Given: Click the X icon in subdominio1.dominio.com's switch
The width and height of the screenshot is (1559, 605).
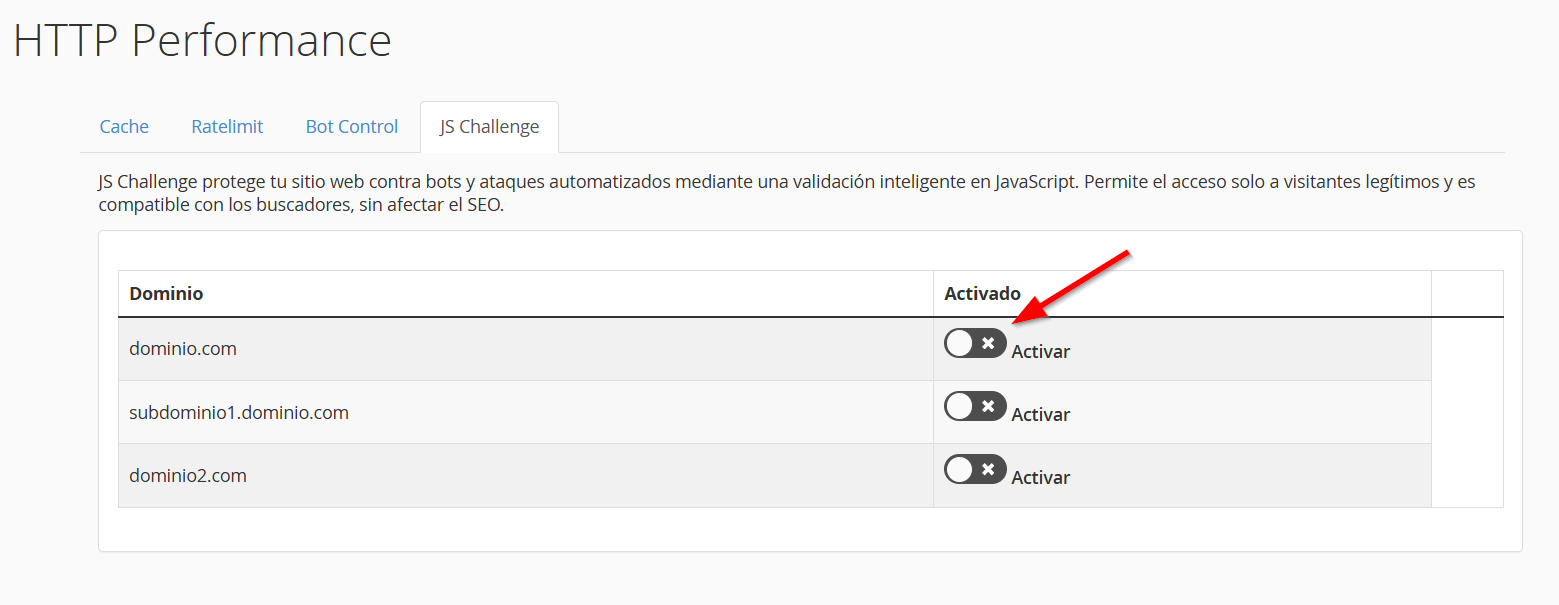Looking at the screenshot, I should pos(988,407).
